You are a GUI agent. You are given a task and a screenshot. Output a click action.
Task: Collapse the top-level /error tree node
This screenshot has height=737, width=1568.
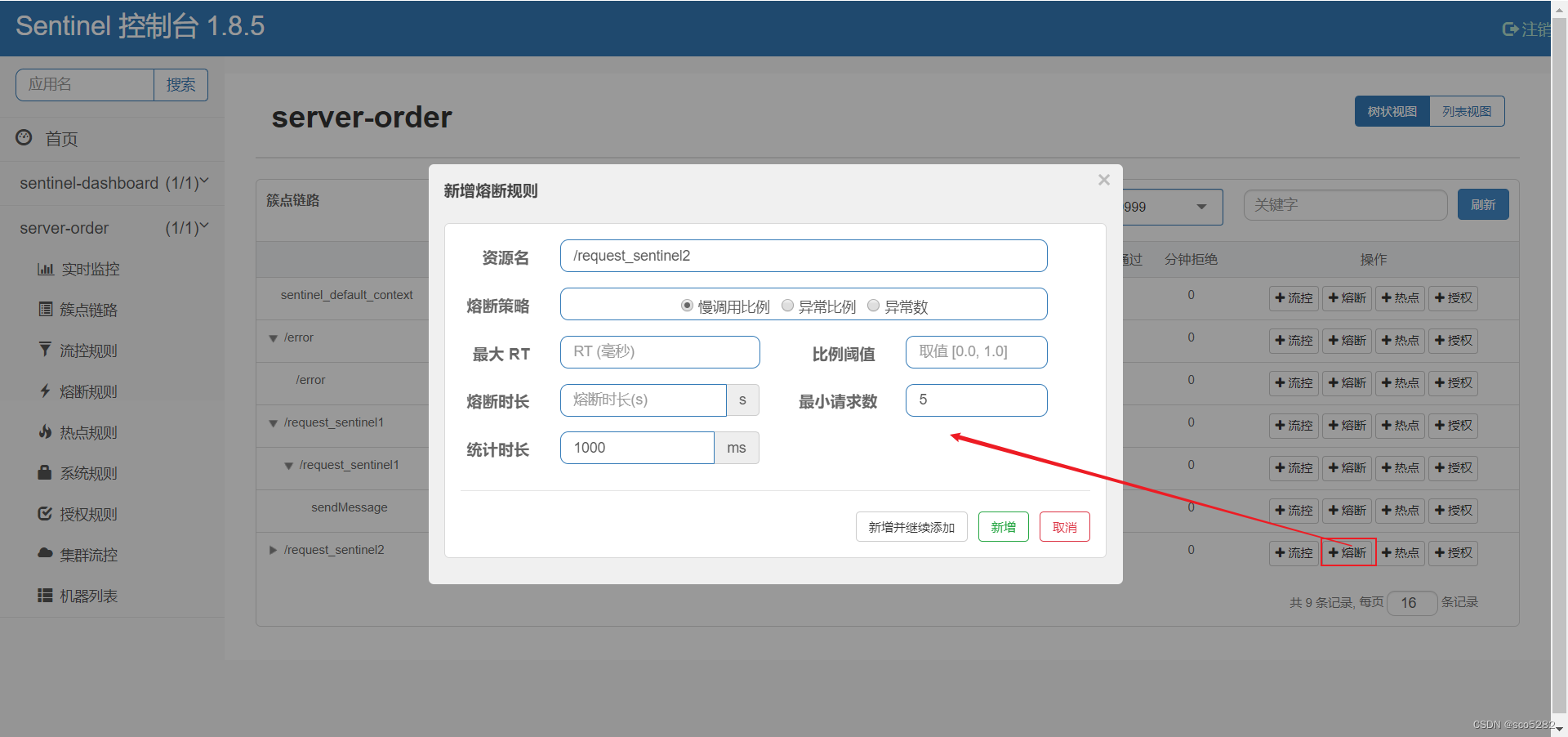[274, 338]
